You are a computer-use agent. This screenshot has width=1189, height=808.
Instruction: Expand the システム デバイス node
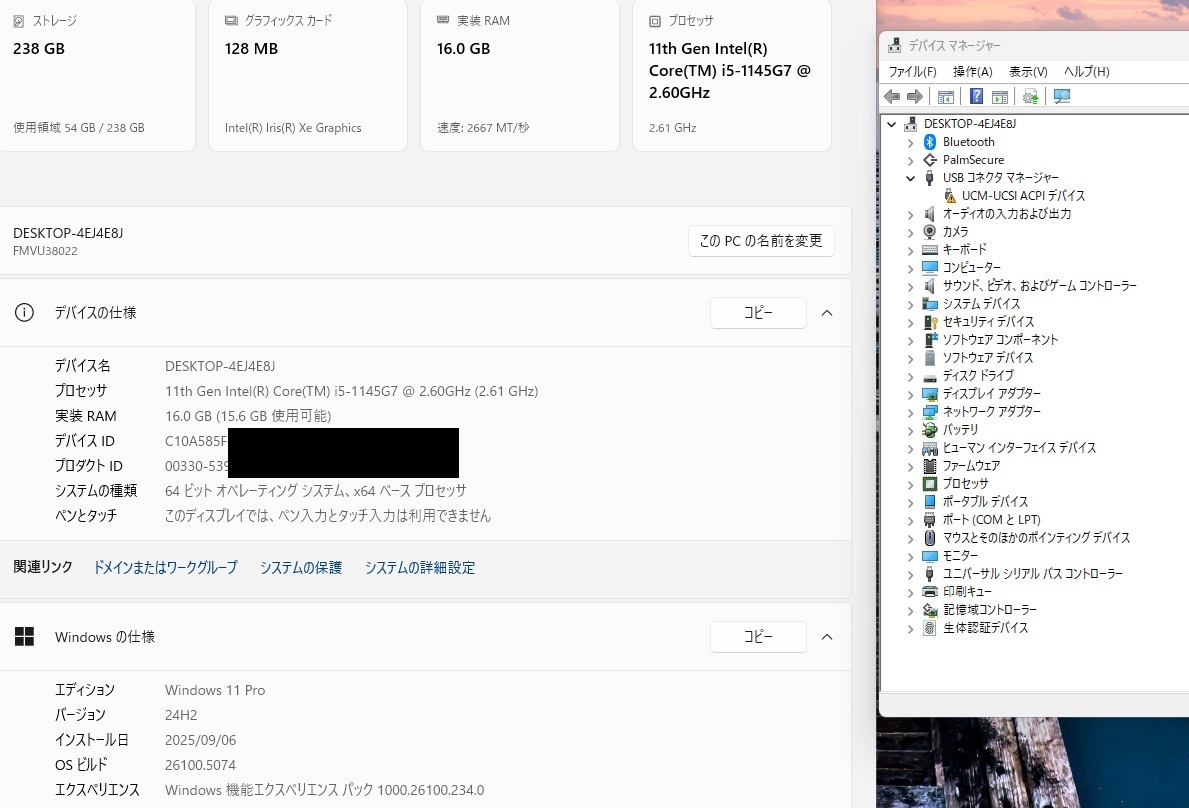point(911,305)
